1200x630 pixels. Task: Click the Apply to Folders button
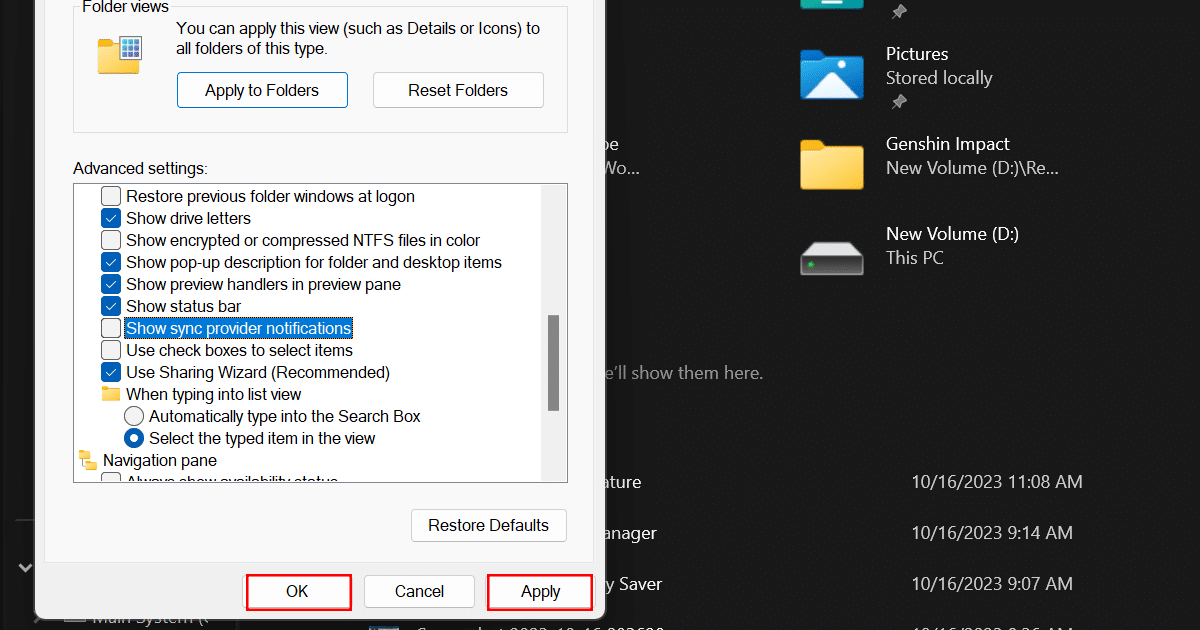[262, 90]
